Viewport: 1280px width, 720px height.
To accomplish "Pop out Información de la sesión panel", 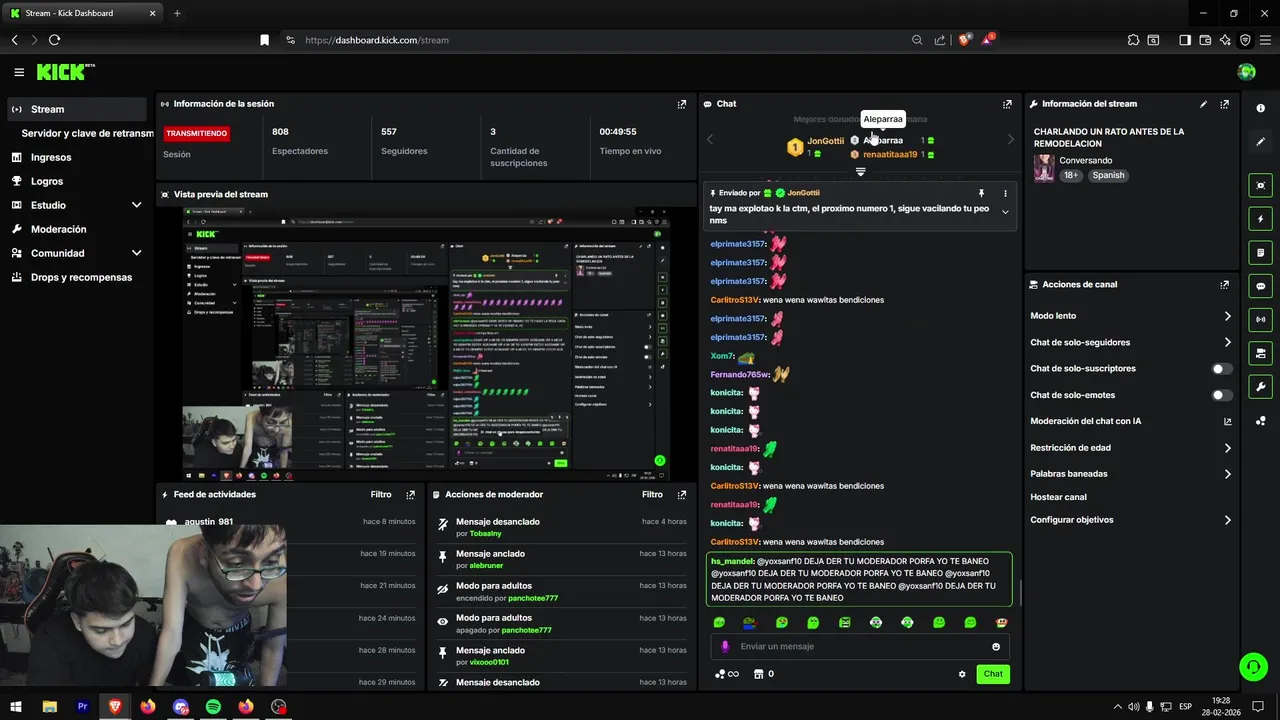I will [682, 104].
